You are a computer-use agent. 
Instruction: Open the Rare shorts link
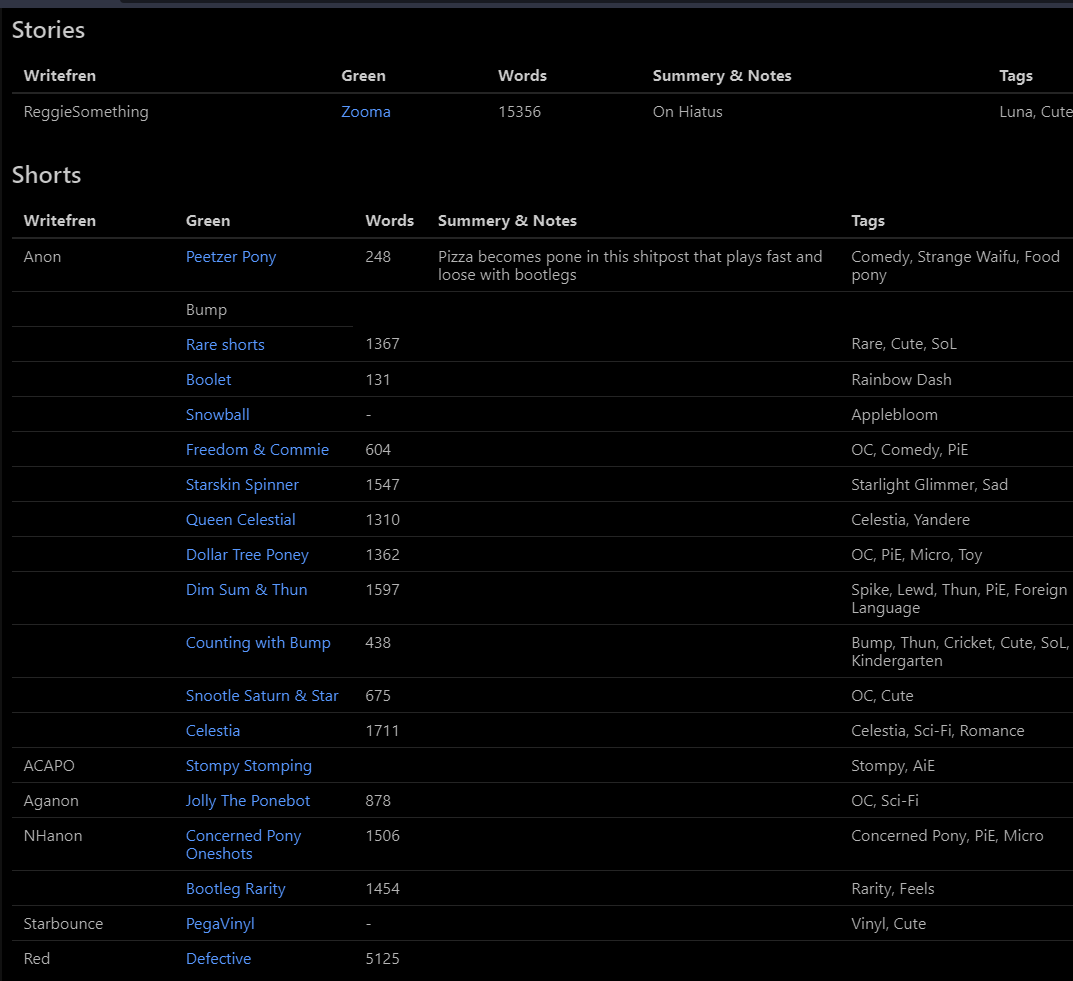tap(225, 344)
